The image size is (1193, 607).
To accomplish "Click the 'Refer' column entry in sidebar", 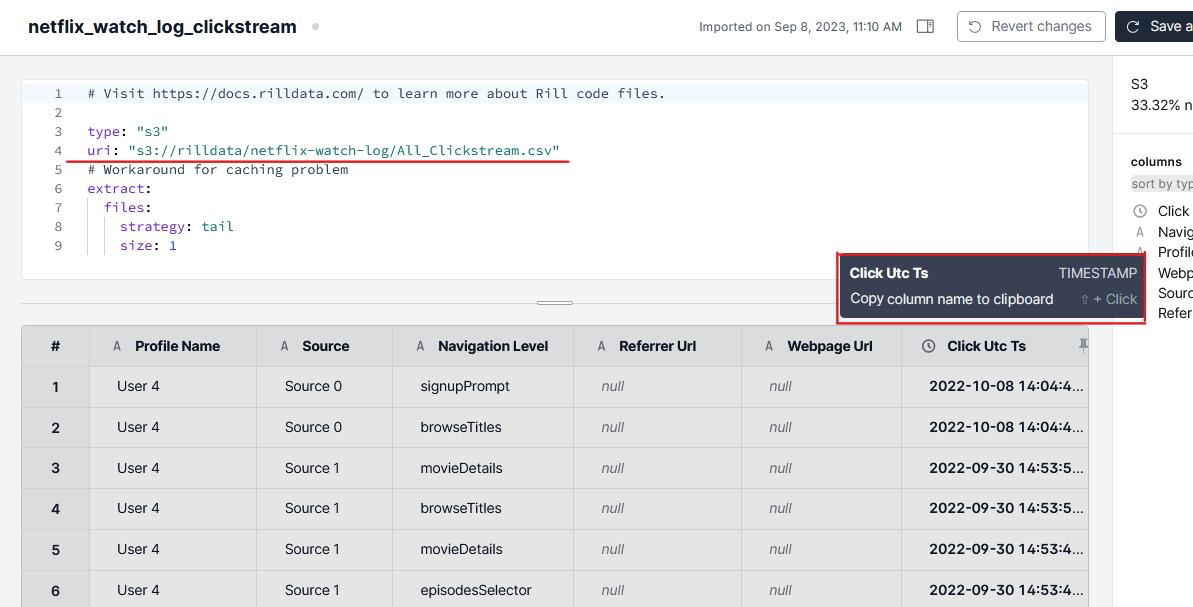I will coord(1175,313).
